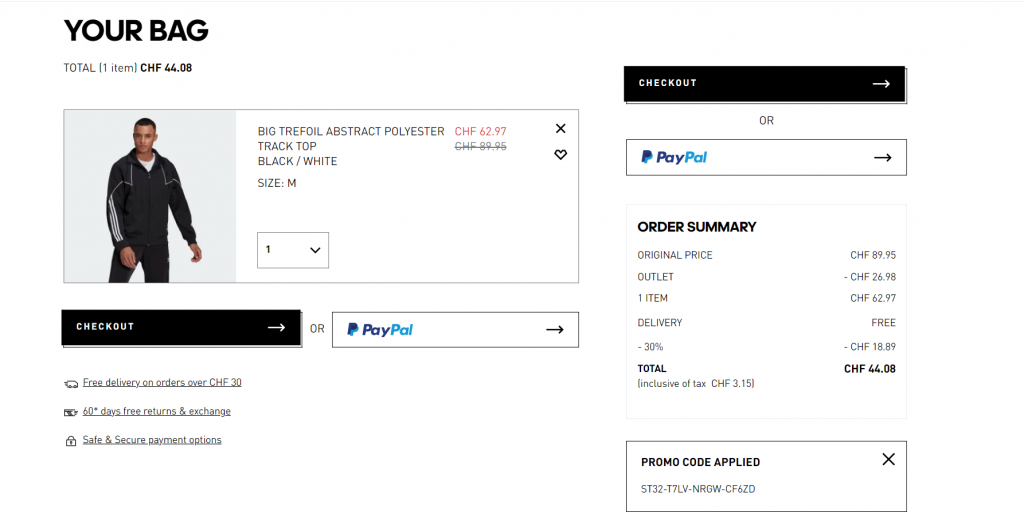The height and width of the screenshot is (532, 1024).
Task: Click the arrow on top Checkout button
Action: [x=881, y=84]
